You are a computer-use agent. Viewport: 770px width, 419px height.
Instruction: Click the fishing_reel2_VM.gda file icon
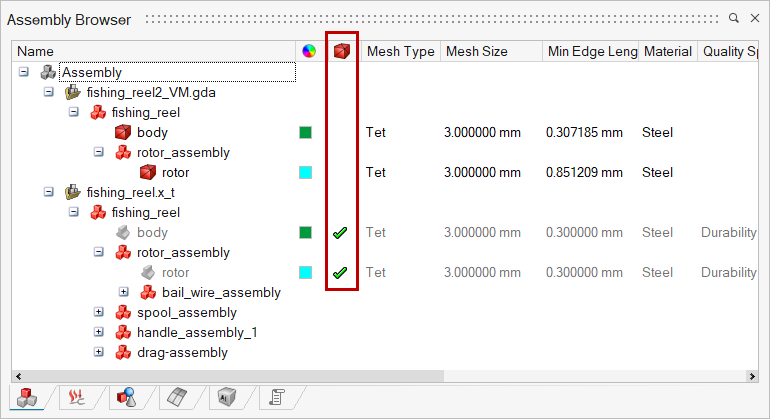click(73, 92)
